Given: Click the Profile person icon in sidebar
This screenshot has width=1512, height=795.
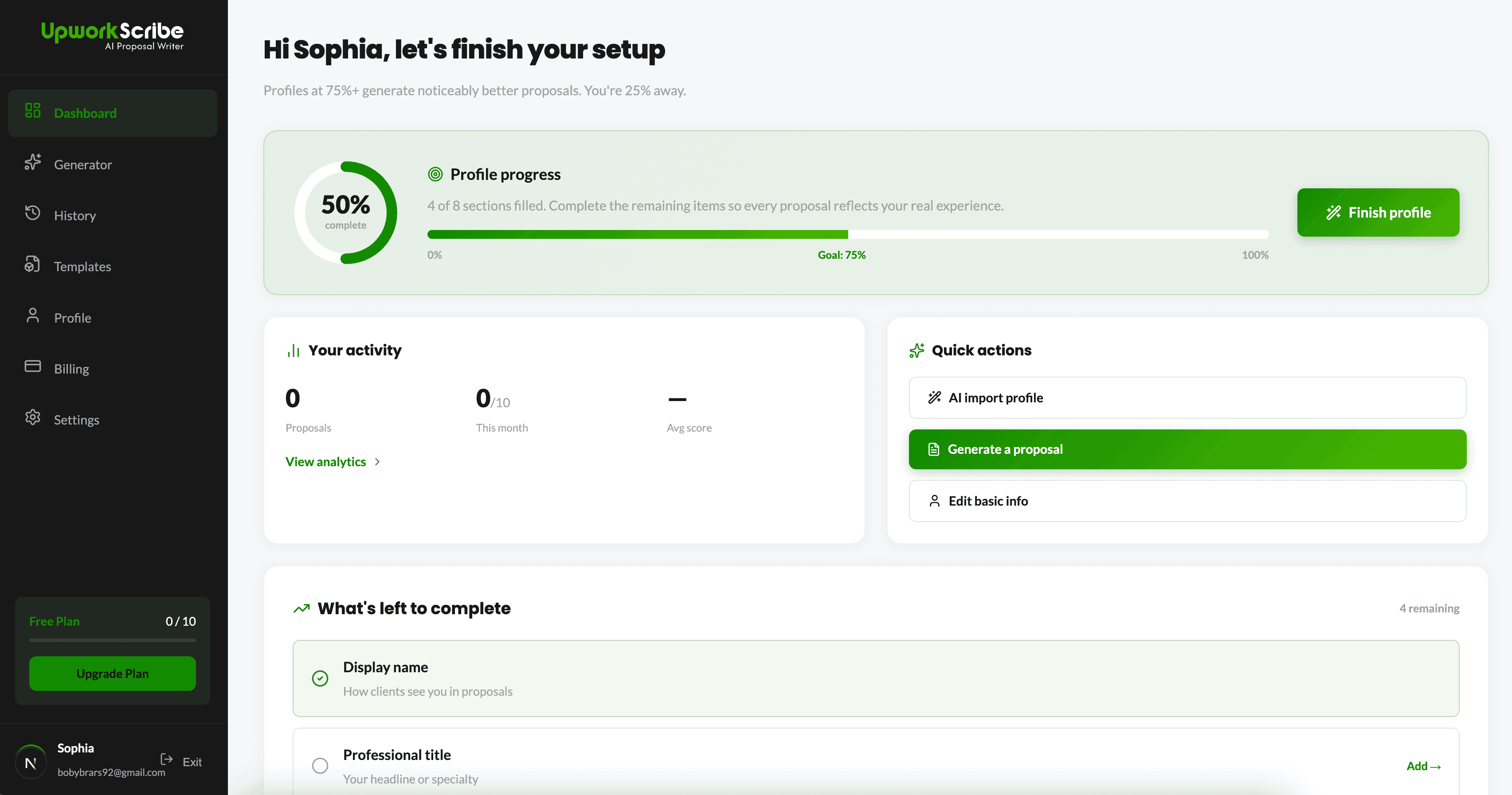Looking at the screenshot, I should pos(33,315).
